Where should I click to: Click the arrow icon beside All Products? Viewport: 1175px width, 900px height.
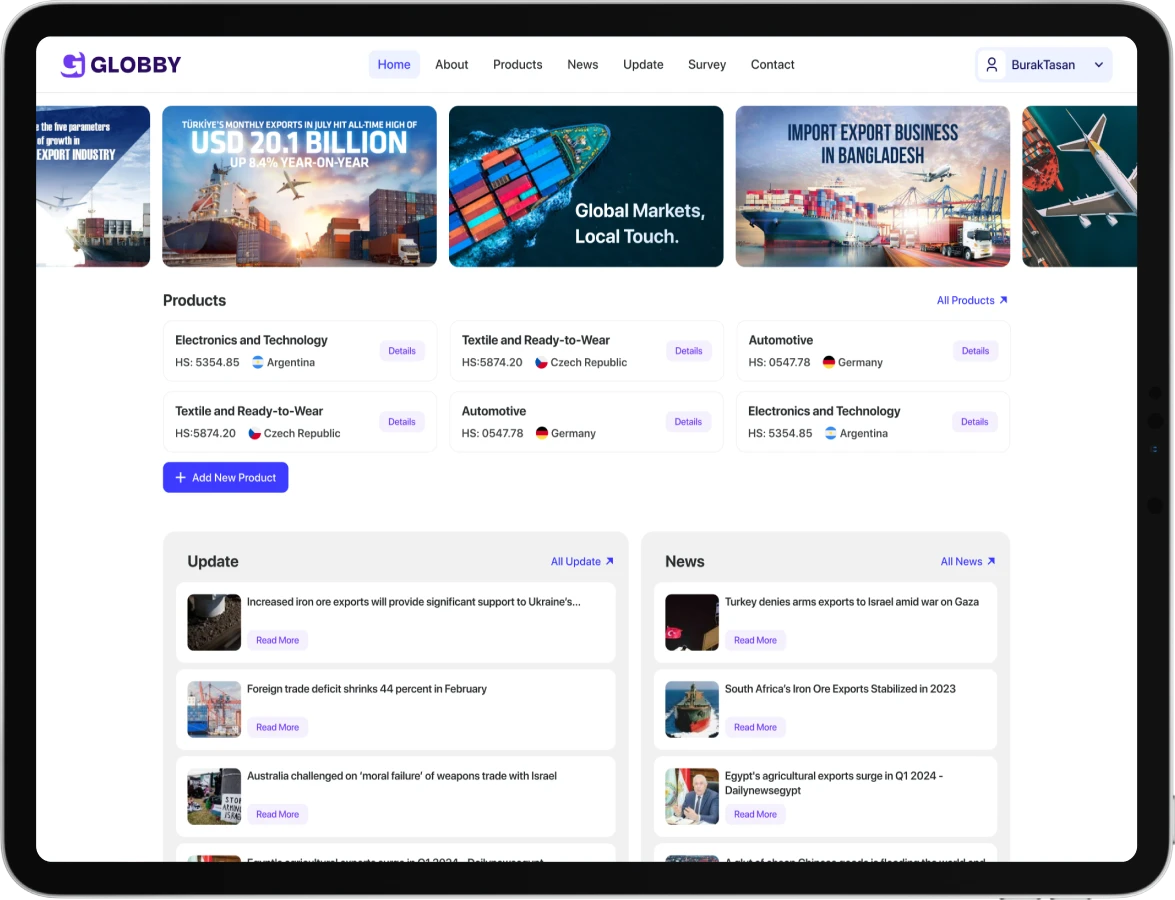pyautogui.click(x=1003, y=300)
